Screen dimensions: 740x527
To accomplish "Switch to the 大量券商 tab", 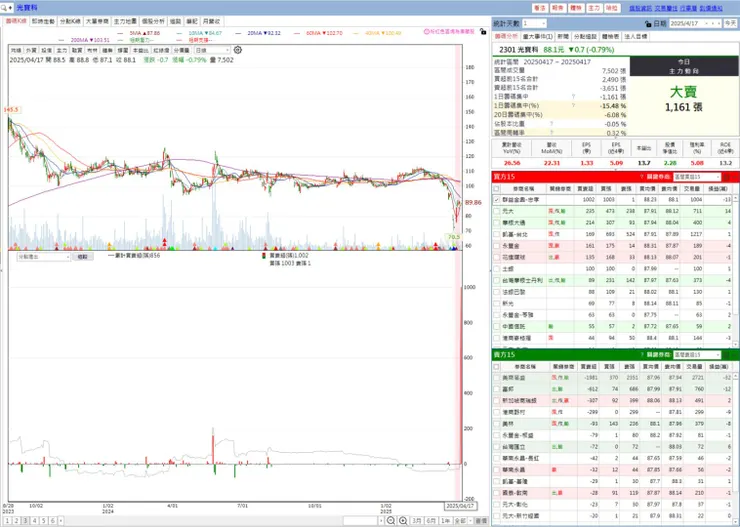I will pyautogui.click(x=97, y=21).
